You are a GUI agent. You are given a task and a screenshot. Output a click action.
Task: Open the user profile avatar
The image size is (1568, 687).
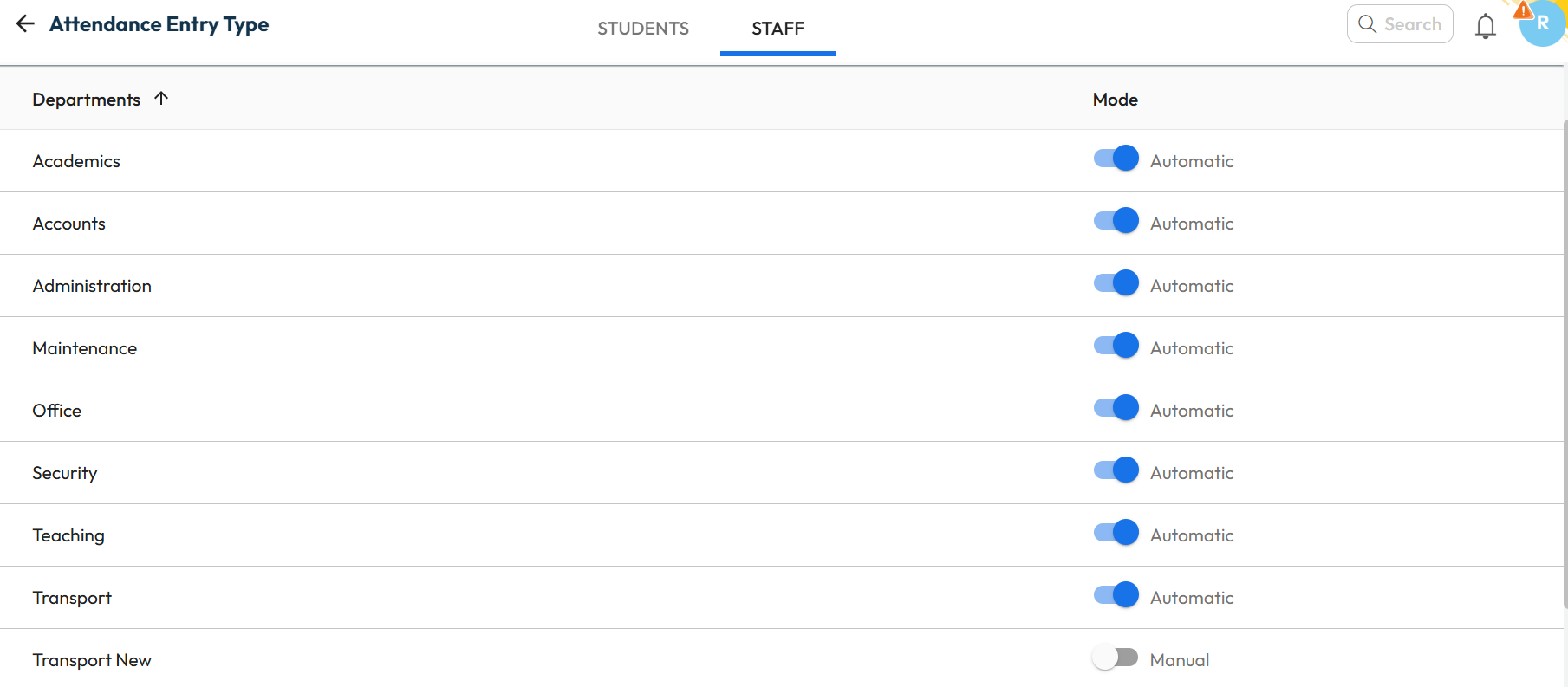pyautogui.click(x=1542, y=23)
